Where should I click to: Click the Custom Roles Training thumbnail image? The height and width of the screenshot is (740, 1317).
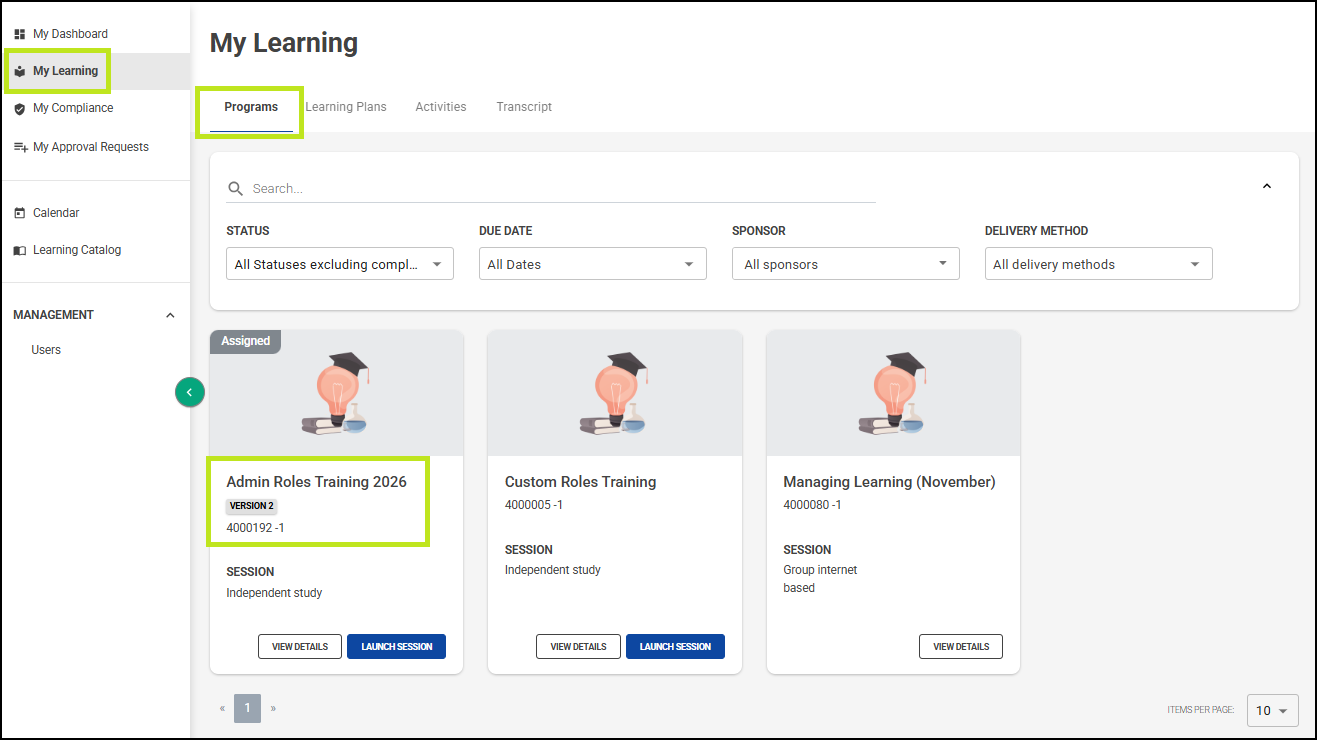(x=614, y=393)
